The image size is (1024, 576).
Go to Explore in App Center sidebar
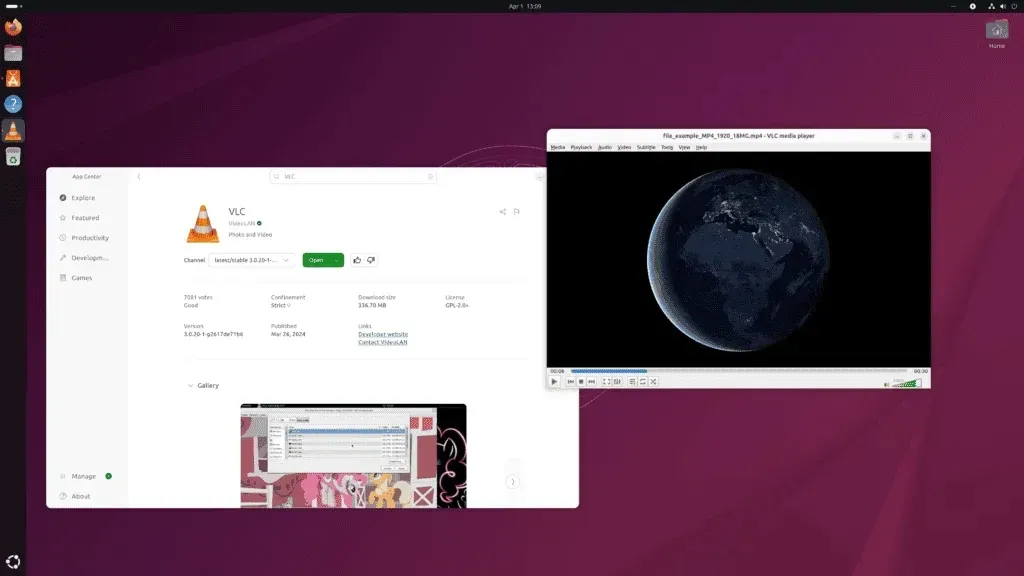[83, 198]
